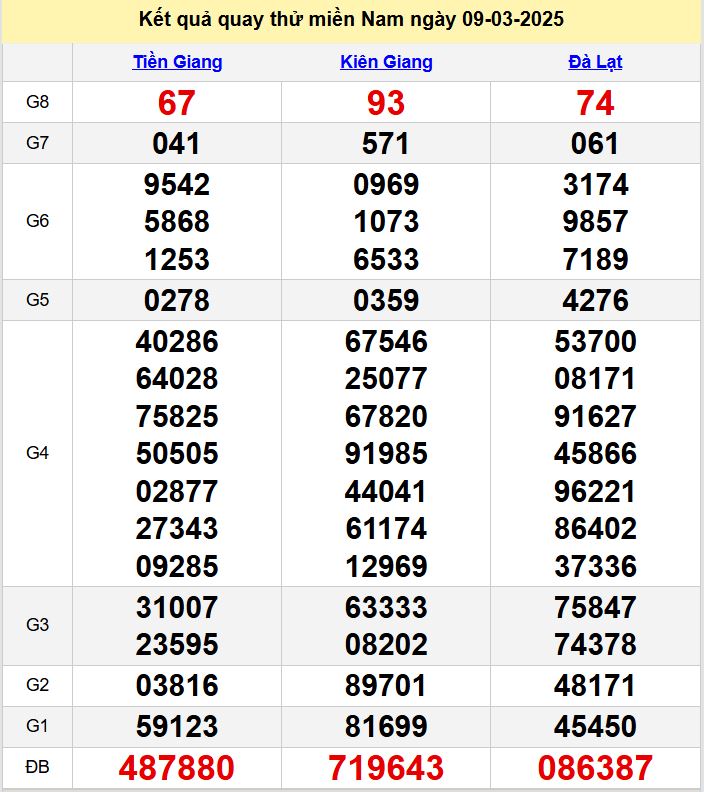Click the G4 number 75825
The image size is (704, 792).
point(177,417)
